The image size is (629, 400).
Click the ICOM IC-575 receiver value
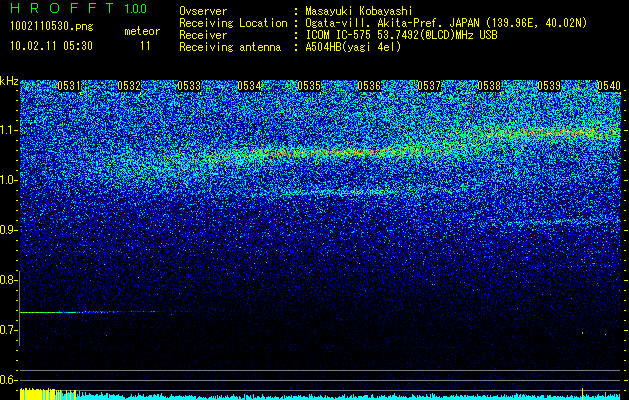402,35
